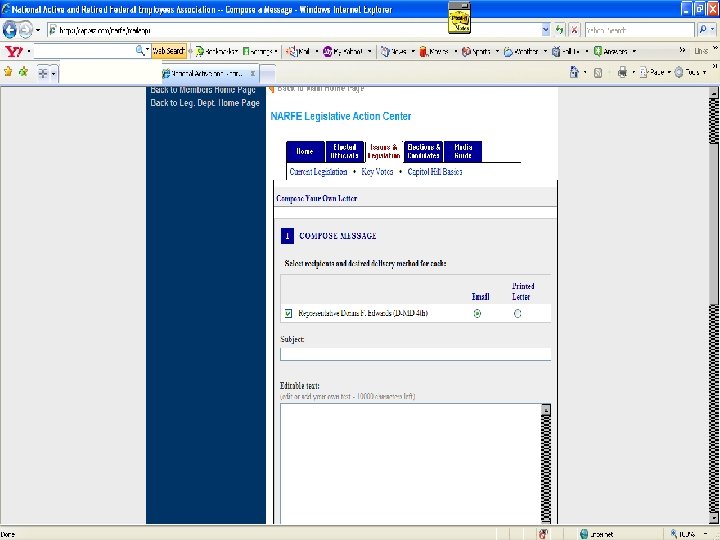Select the Printed Letter radio button
720x540 pixels.
pyautogui.click(x=518, y=313)
